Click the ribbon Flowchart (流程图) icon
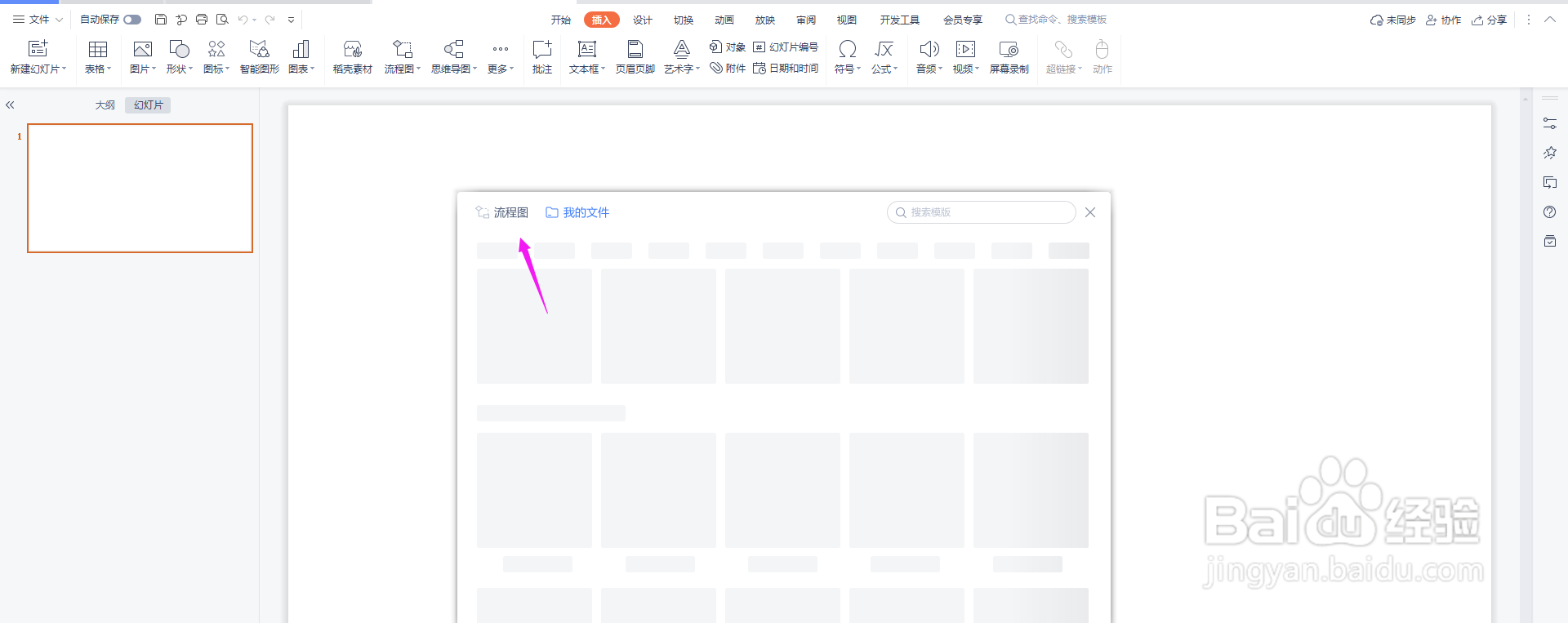 coord(403,49)
